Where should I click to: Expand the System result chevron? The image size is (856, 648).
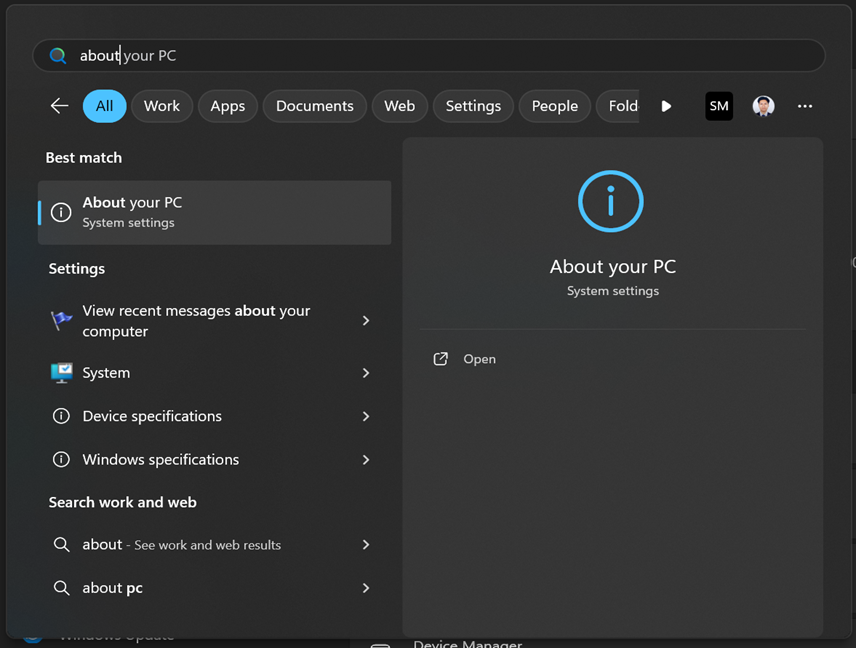[x=366, y=373]
